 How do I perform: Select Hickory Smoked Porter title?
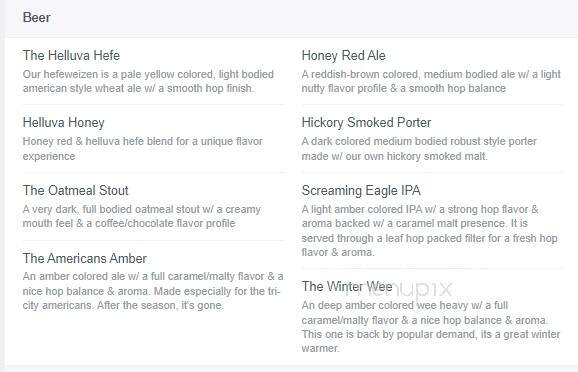[x=366, y=122]
